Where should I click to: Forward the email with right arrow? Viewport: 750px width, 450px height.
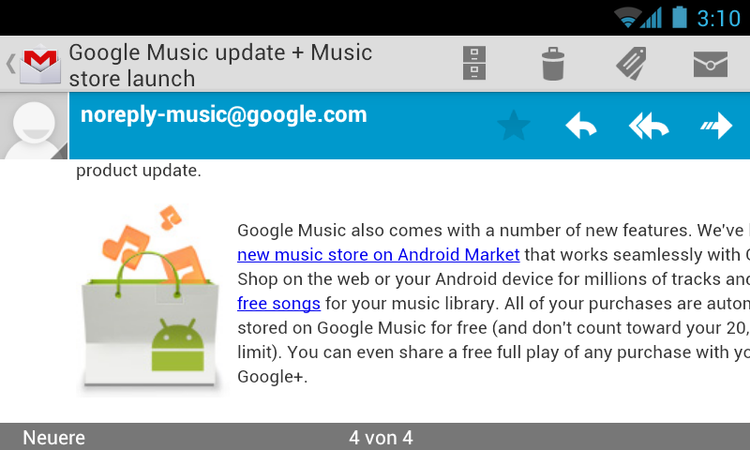(x=716, y=126)
